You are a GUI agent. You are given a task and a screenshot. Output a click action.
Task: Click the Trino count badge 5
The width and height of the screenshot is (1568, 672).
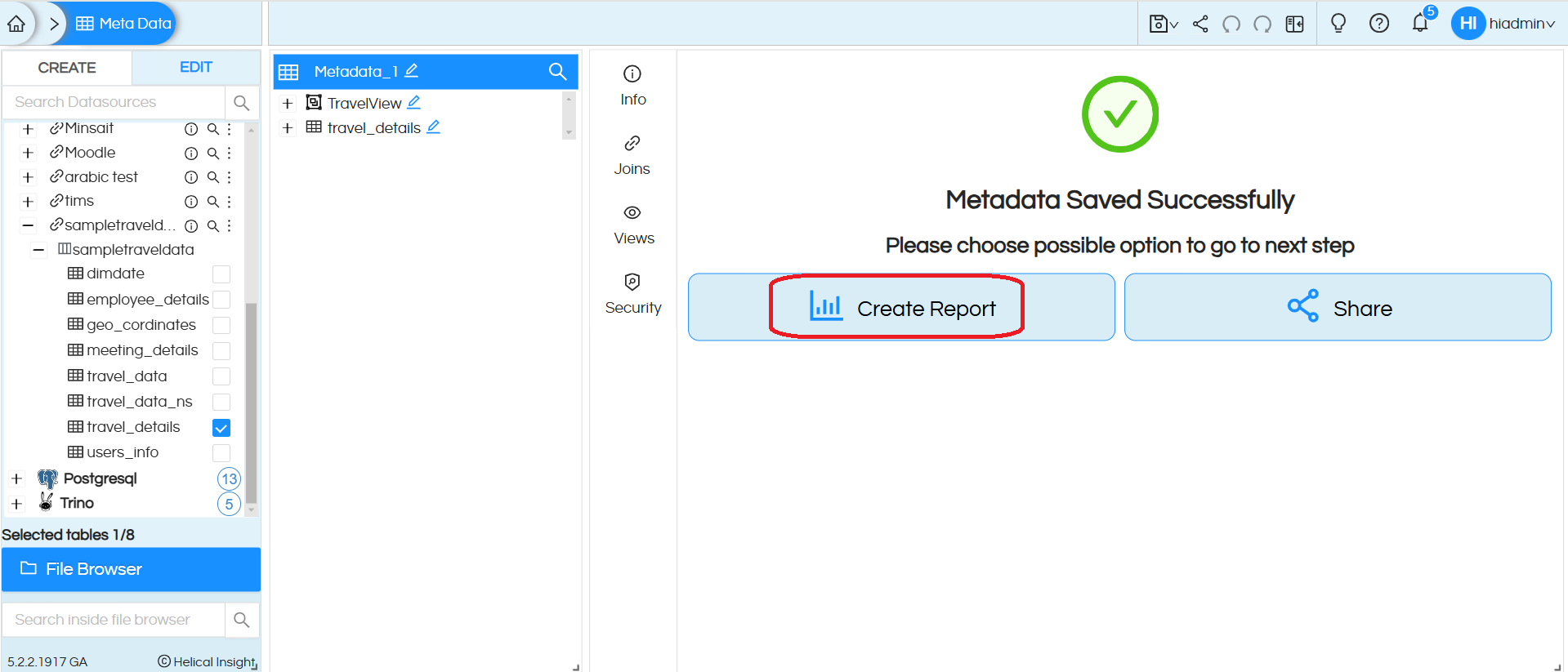(x=229, y=504)
